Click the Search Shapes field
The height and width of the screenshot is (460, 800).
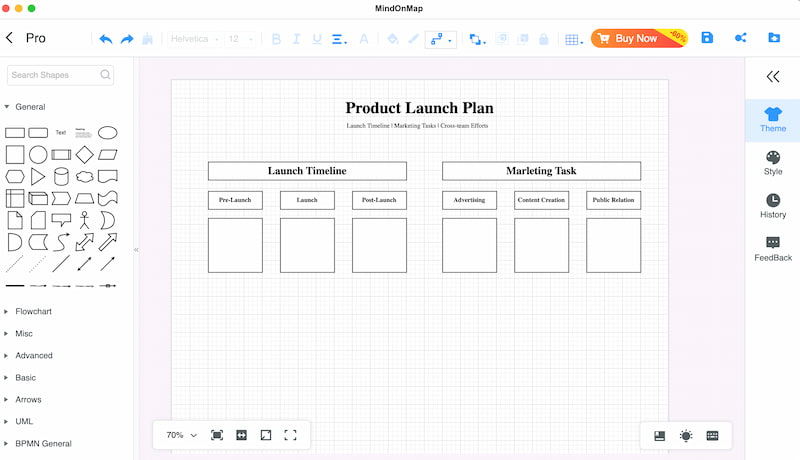60,75
